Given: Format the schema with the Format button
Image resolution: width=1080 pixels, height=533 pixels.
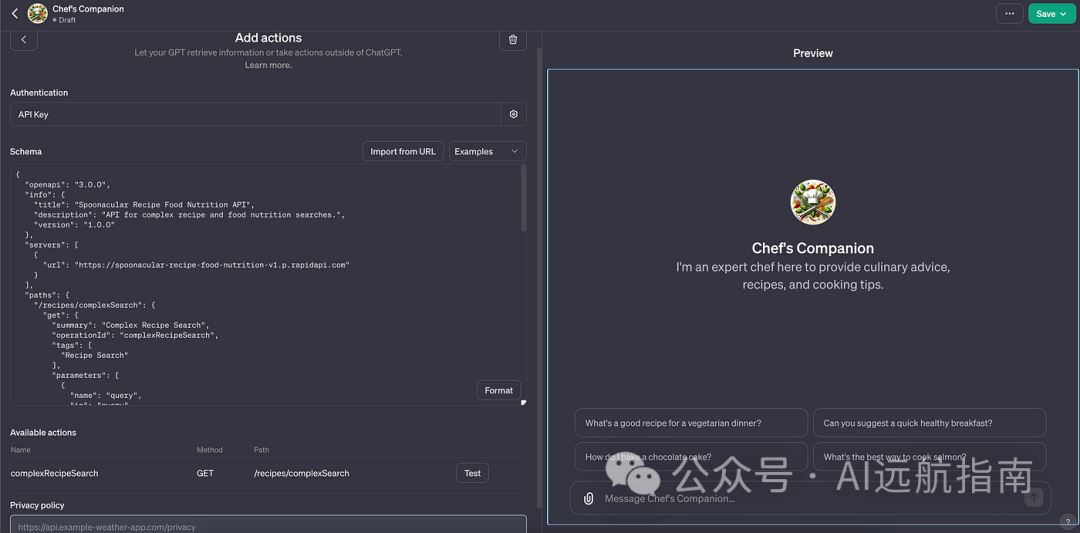Looking at the screenshot, I should [x=499, y=390].
